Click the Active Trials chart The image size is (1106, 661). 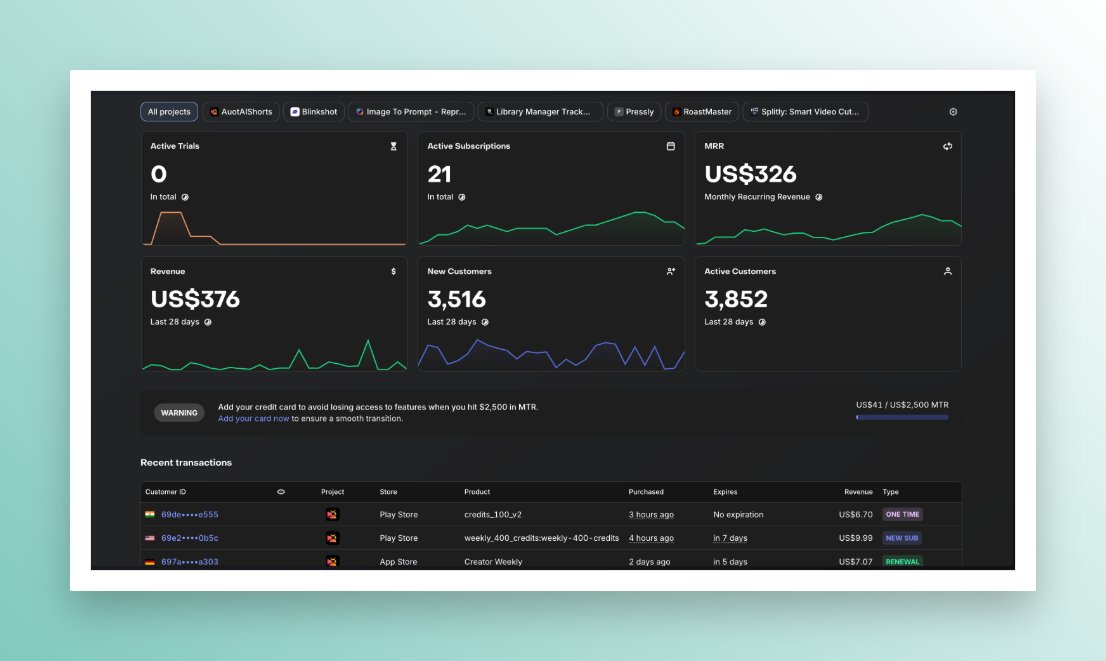pos(274,227)
